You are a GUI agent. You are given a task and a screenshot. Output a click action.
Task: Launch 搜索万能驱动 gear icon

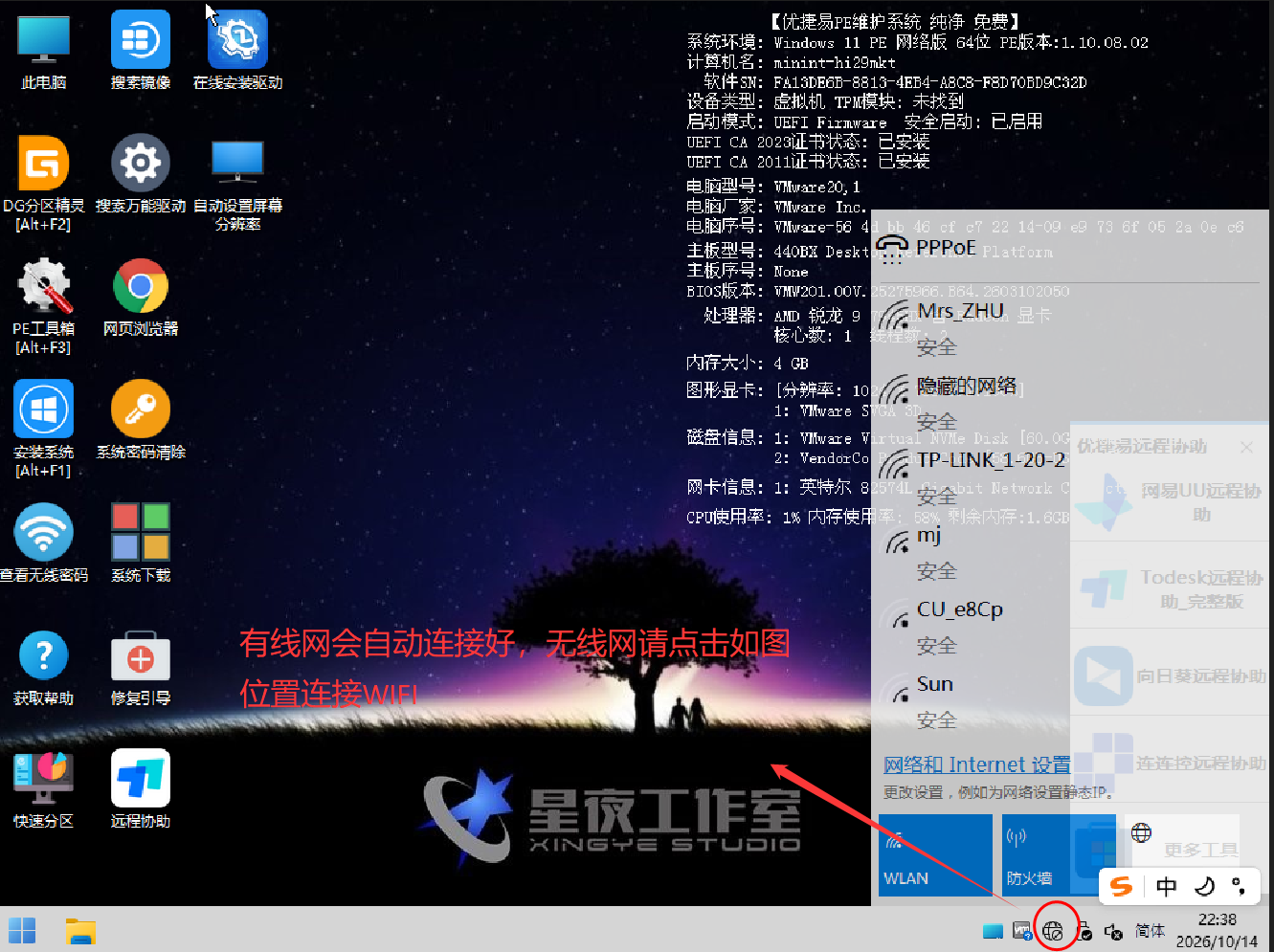(x=141, y=173)
